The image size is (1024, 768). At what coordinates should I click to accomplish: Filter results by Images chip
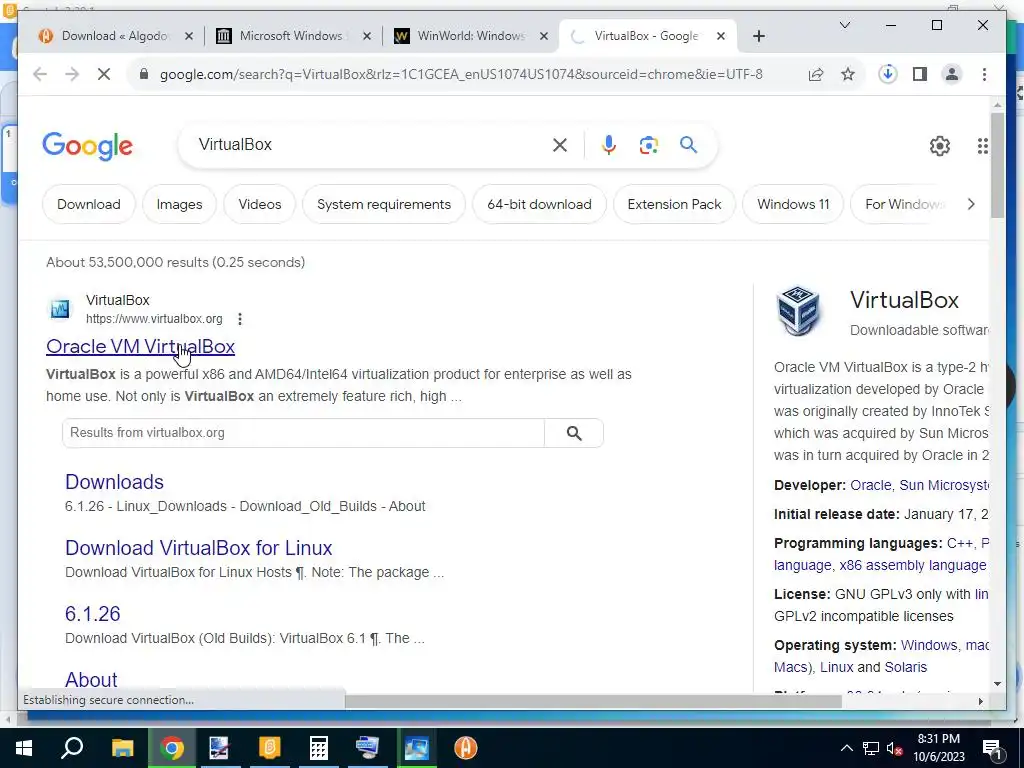[x=180, y=204]
